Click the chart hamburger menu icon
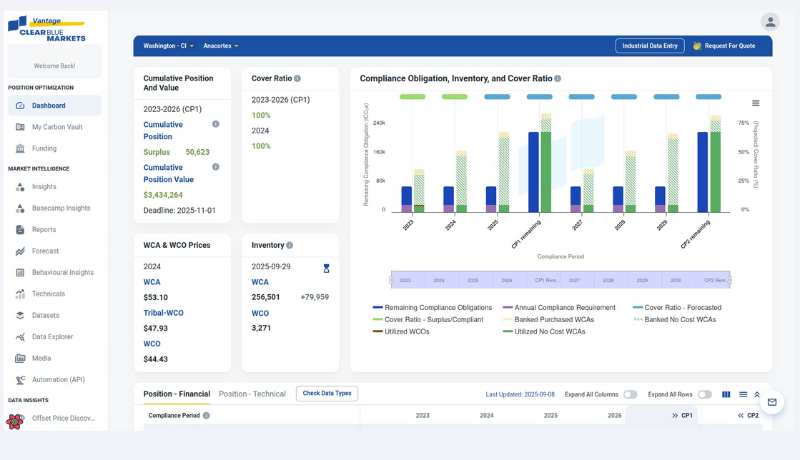The height and width of the screenshot is (460, 800). (755, 103)
